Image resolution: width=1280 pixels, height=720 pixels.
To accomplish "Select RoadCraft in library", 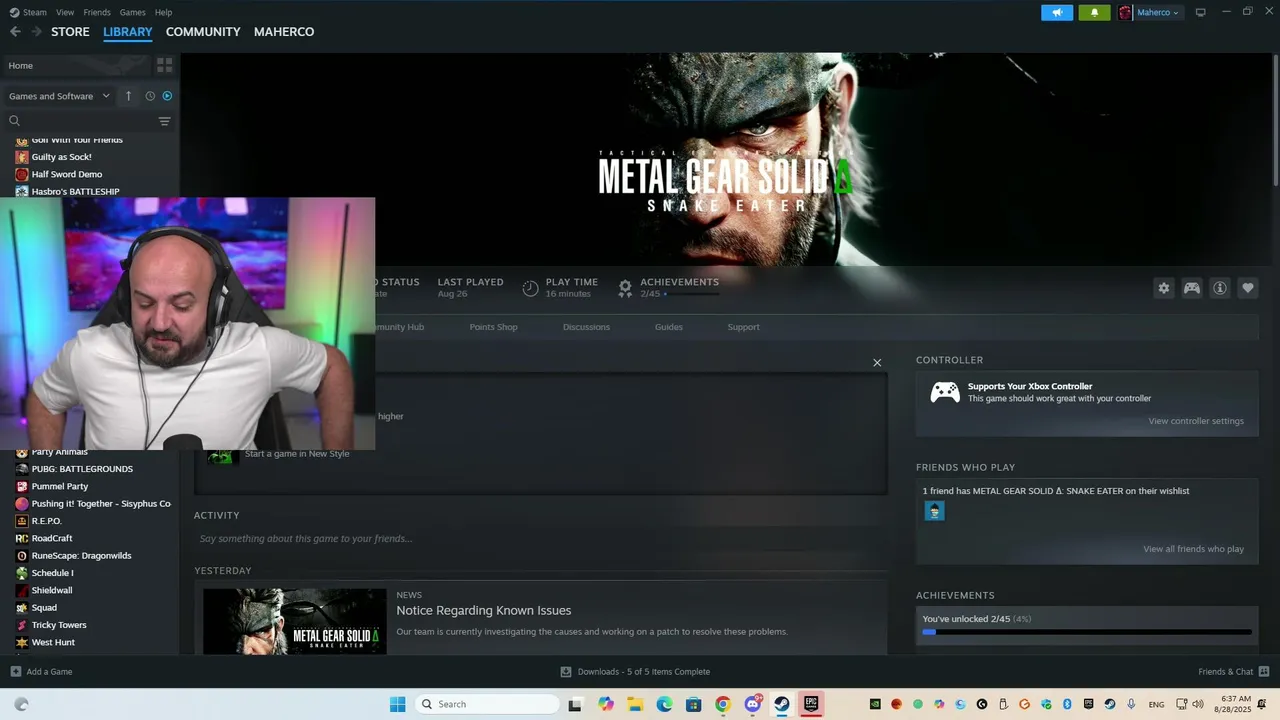I will 52,538.
